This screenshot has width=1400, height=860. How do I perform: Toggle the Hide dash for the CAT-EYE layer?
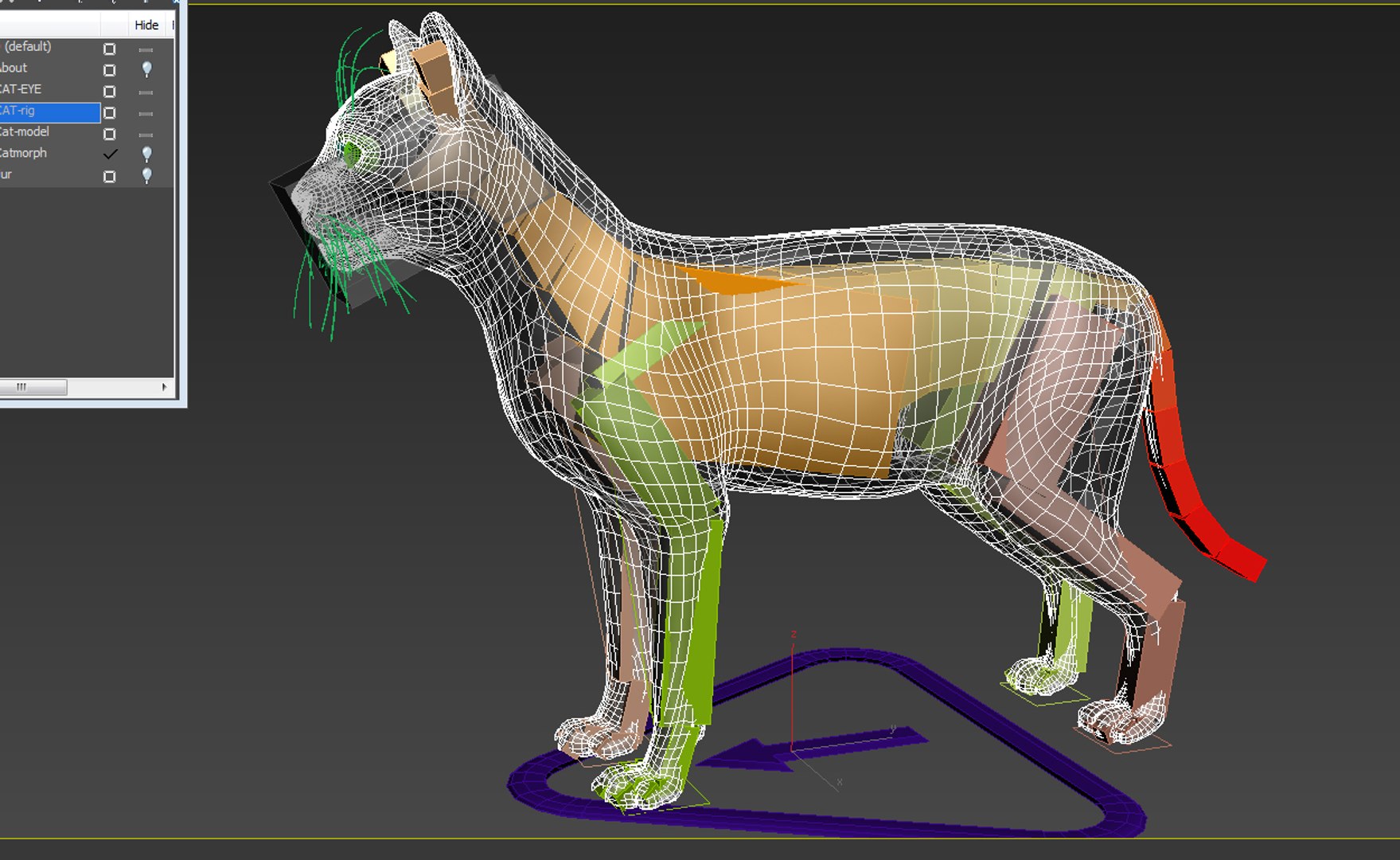[x=146, y=92]
